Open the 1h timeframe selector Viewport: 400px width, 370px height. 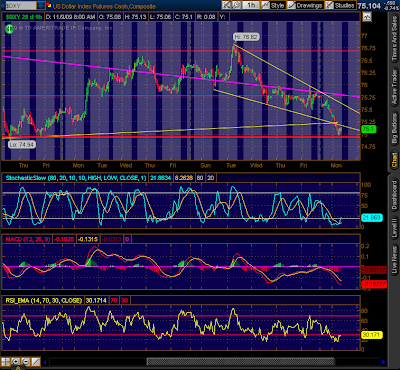[x=251, y=5]
